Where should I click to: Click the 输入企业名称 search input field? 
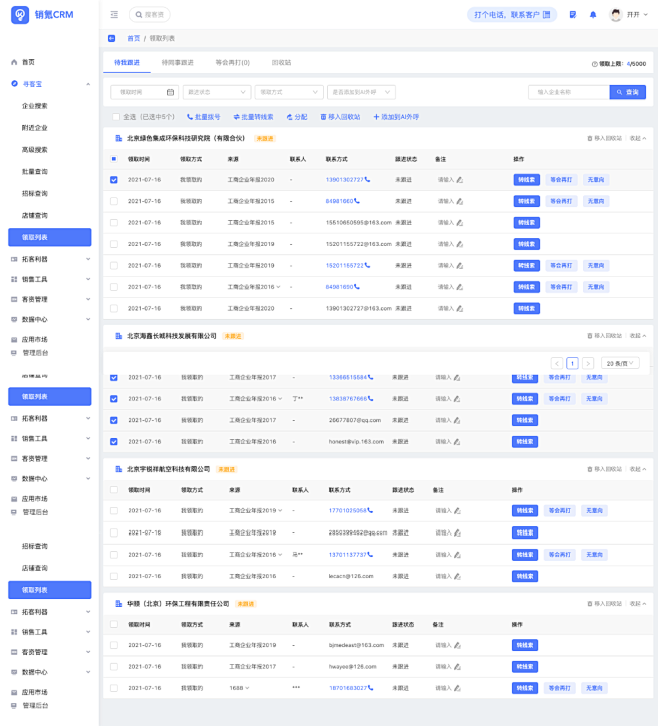click(568, 92)
